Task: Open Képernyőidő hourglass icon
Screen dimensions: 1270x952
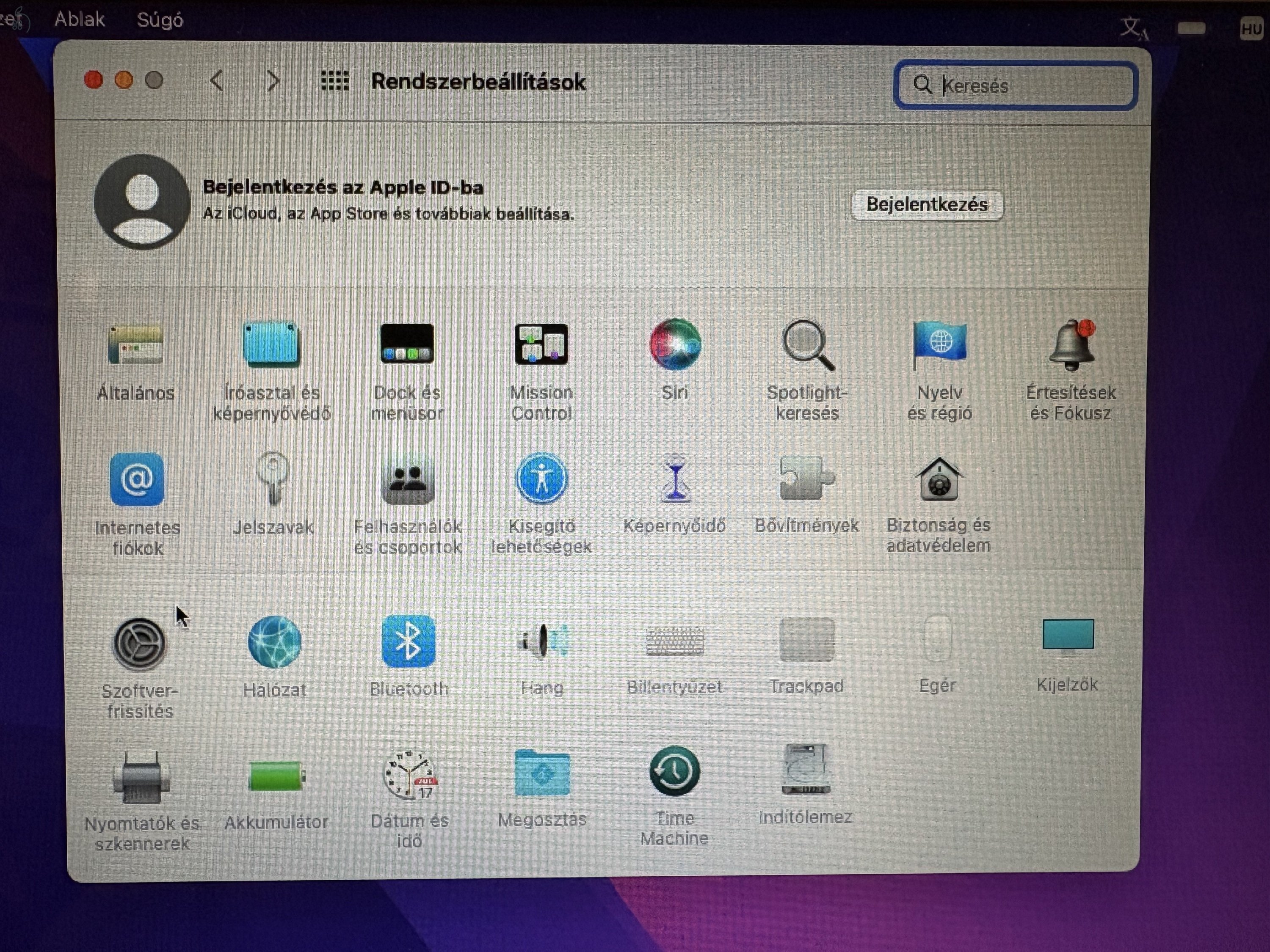Action: [675, 478]
